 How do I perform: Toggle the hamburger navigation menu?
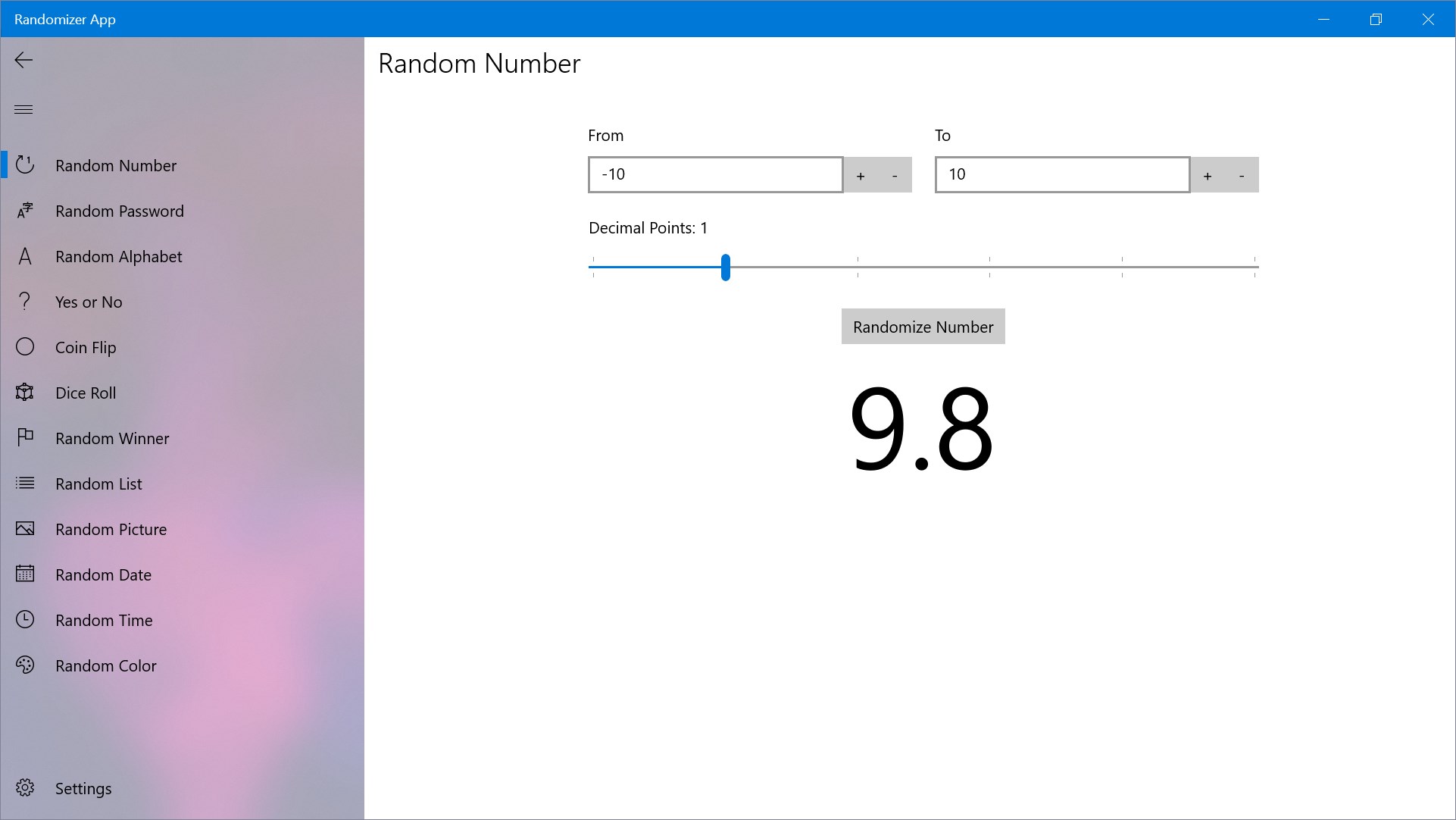point(23,109)
